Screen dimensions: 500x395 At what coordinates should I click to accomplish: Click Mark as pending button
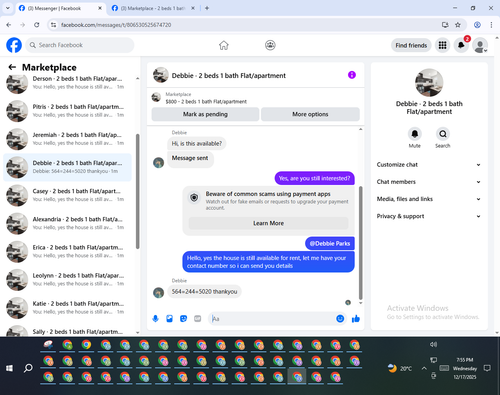(x=205, y=114)
